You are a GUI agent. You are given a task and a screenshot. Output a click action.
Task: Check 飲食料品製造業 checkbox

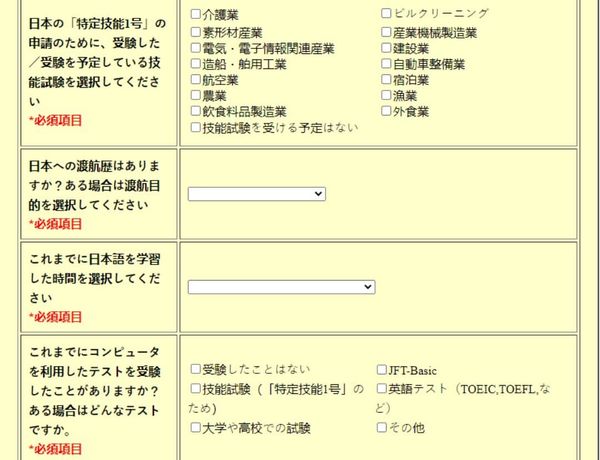click(196, 111)
